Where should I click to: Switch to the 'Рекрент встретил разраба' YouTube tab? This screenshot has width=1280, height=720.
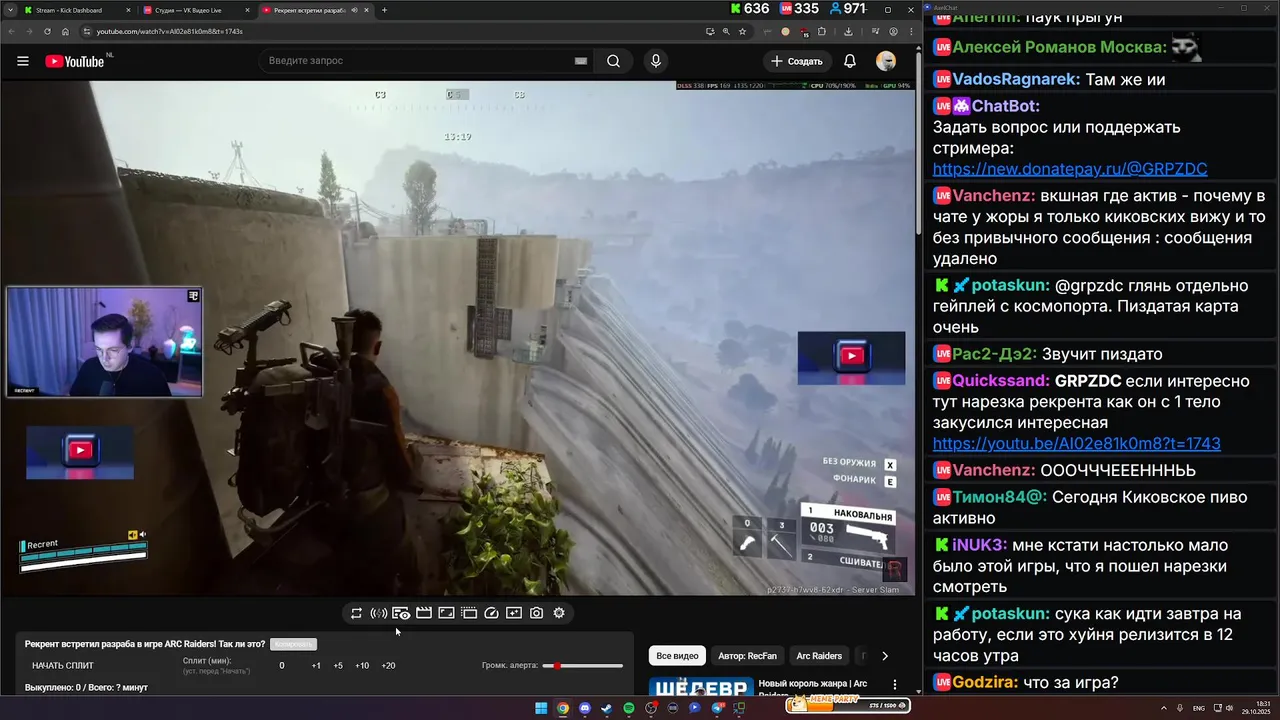pyautogui.click(x=315, y=10)
